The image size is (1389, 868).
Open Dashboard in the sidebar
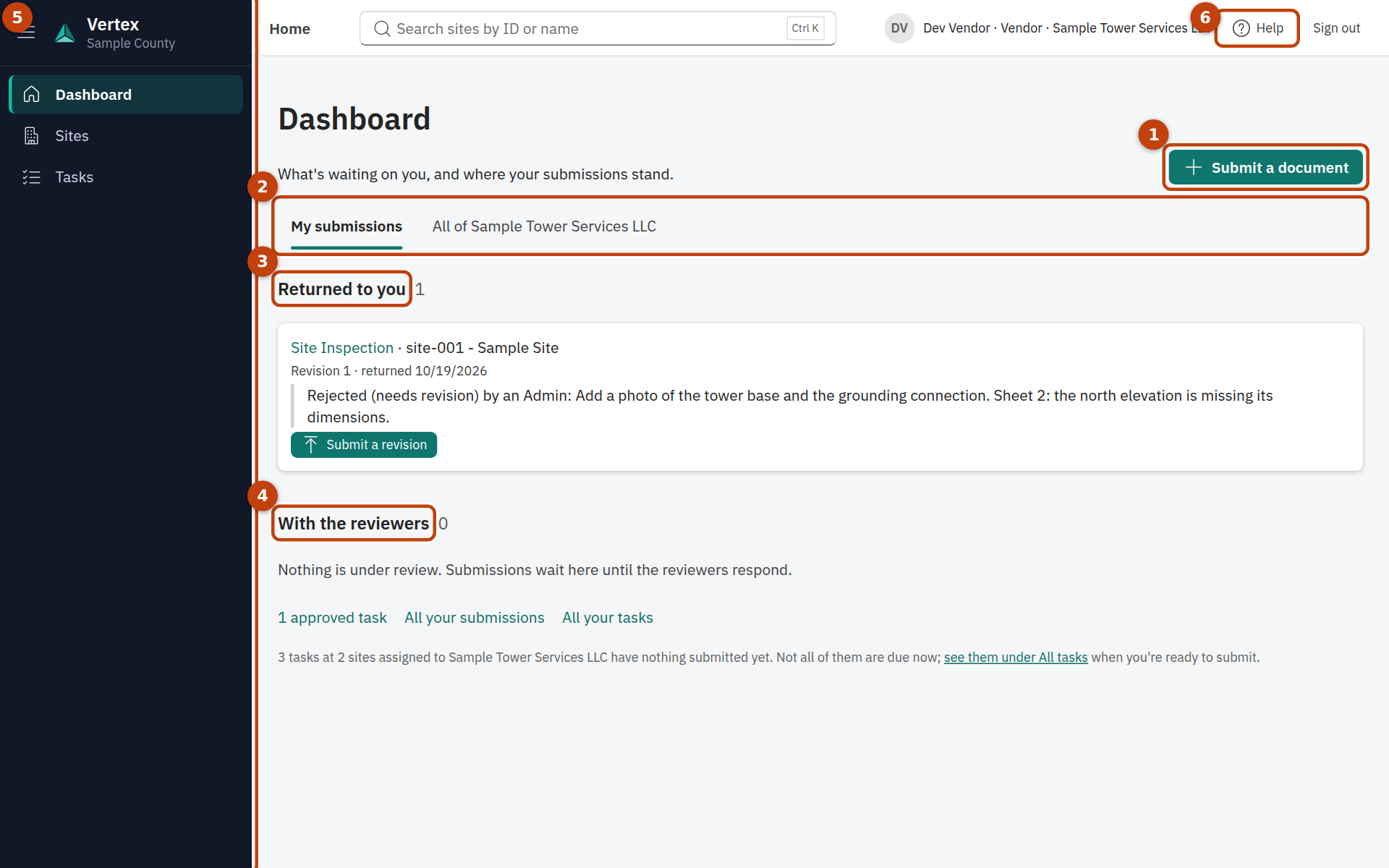pos(126,95)
